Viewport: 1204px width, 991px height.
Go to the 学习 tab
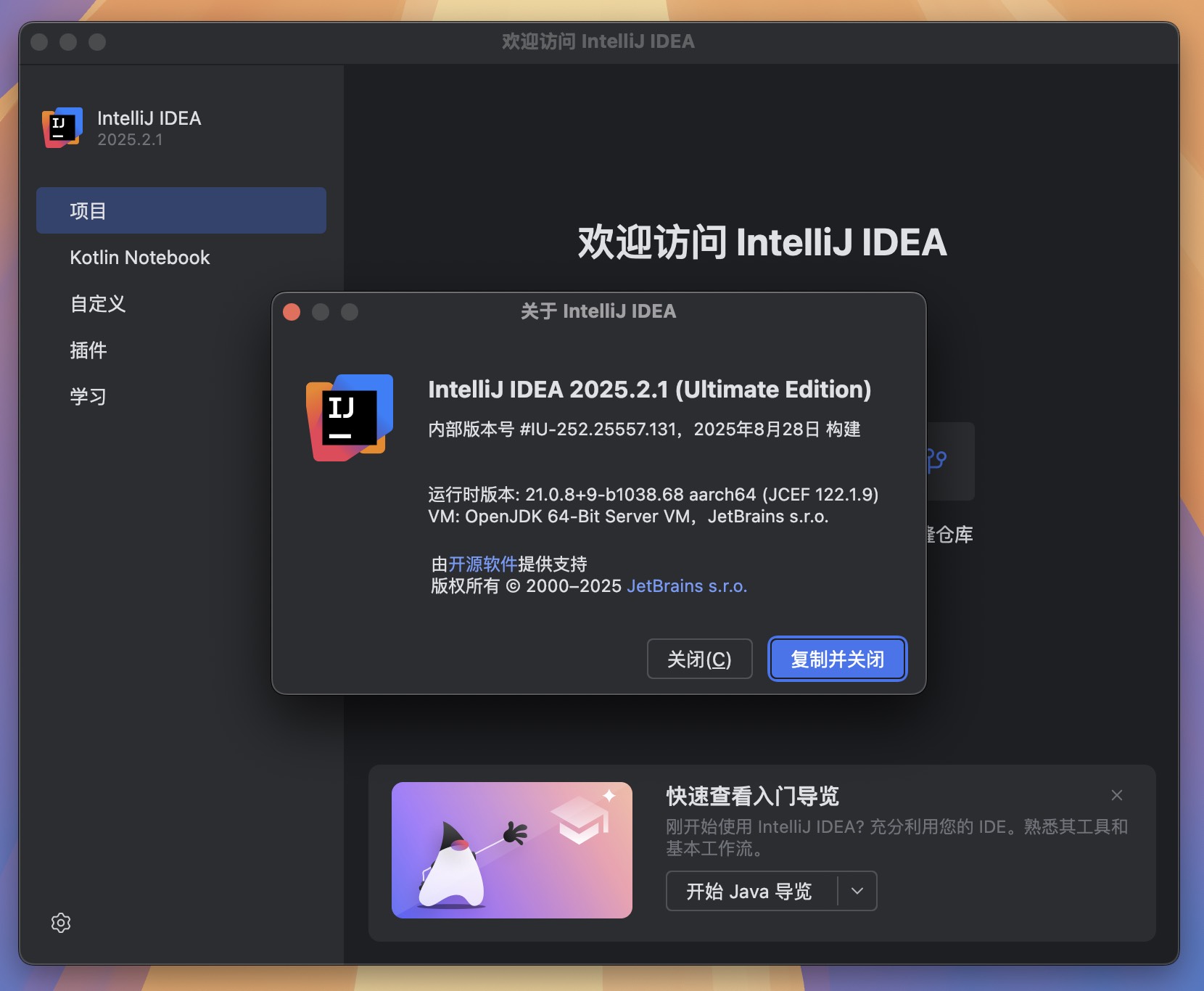click(181, 397)
